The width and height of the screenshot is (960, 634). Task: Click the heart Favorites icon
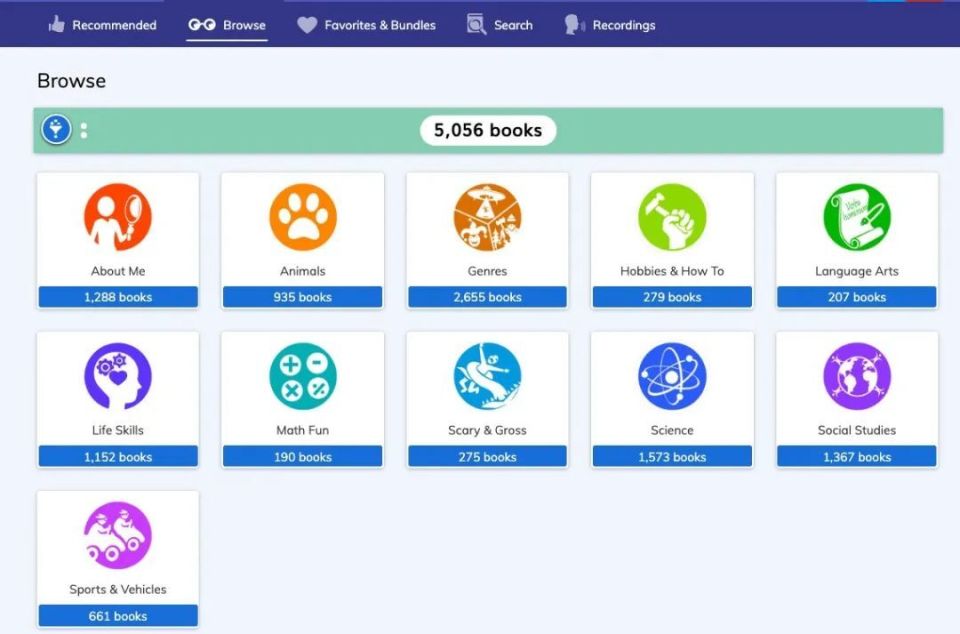tap(307, 25)
